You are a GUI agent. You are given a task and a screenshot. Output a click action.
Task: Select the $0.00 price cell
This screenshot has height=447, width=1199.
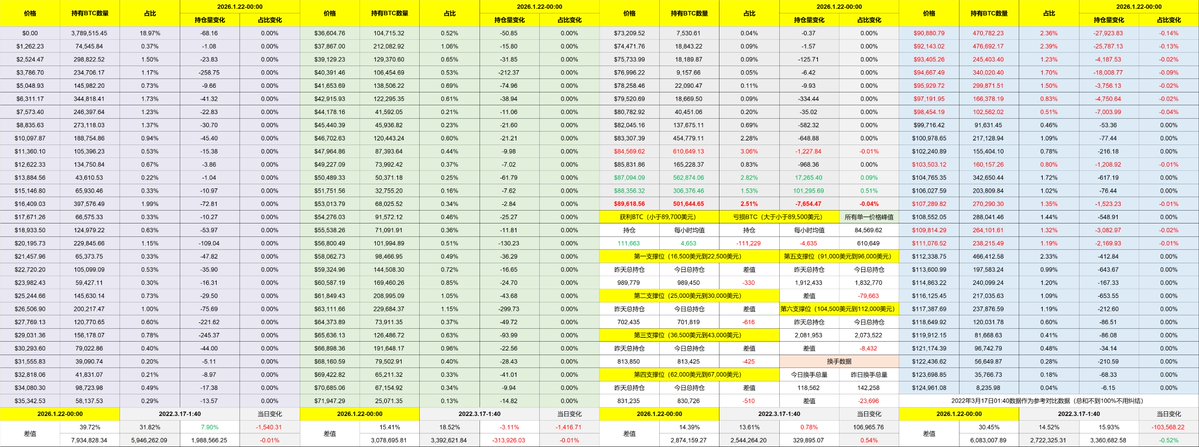click(30, 33)
